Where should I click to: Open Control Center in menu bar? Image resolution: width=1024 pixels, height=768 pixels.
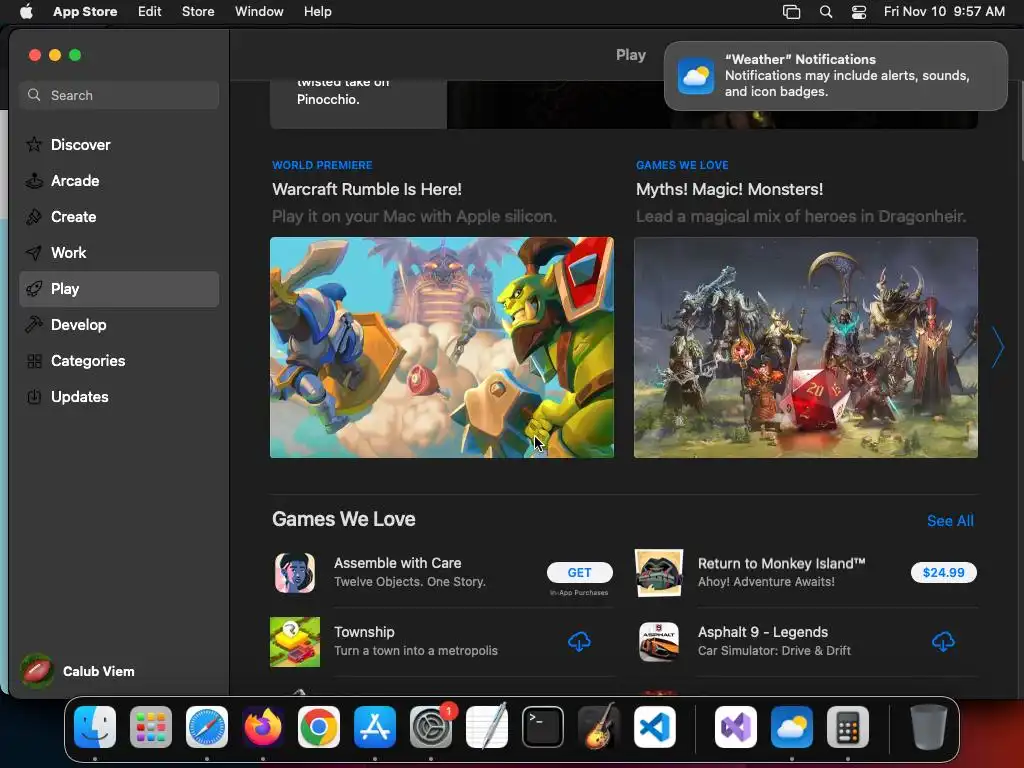pyautogui.click(x=859, y=11)
